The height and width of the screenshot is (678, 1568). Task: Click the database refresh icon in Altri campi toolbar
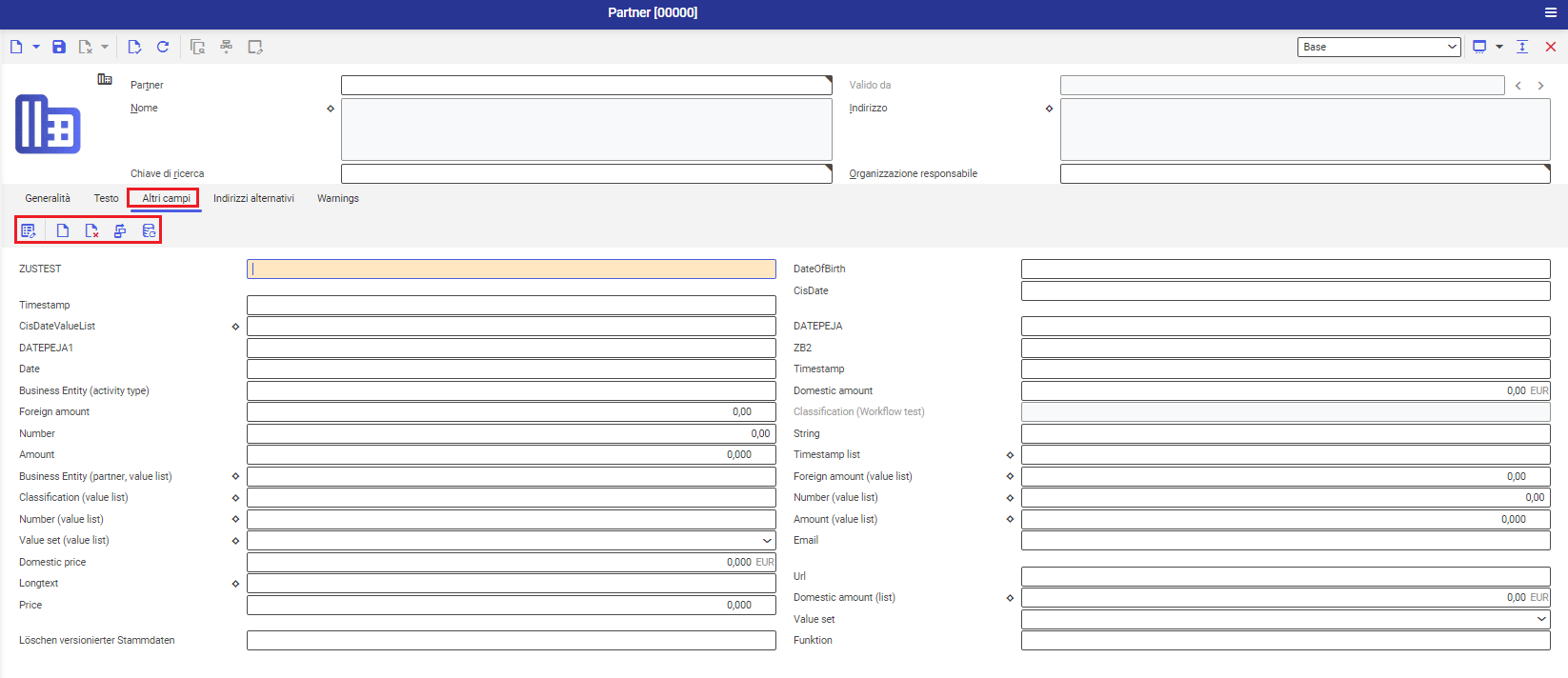(149, 230)
